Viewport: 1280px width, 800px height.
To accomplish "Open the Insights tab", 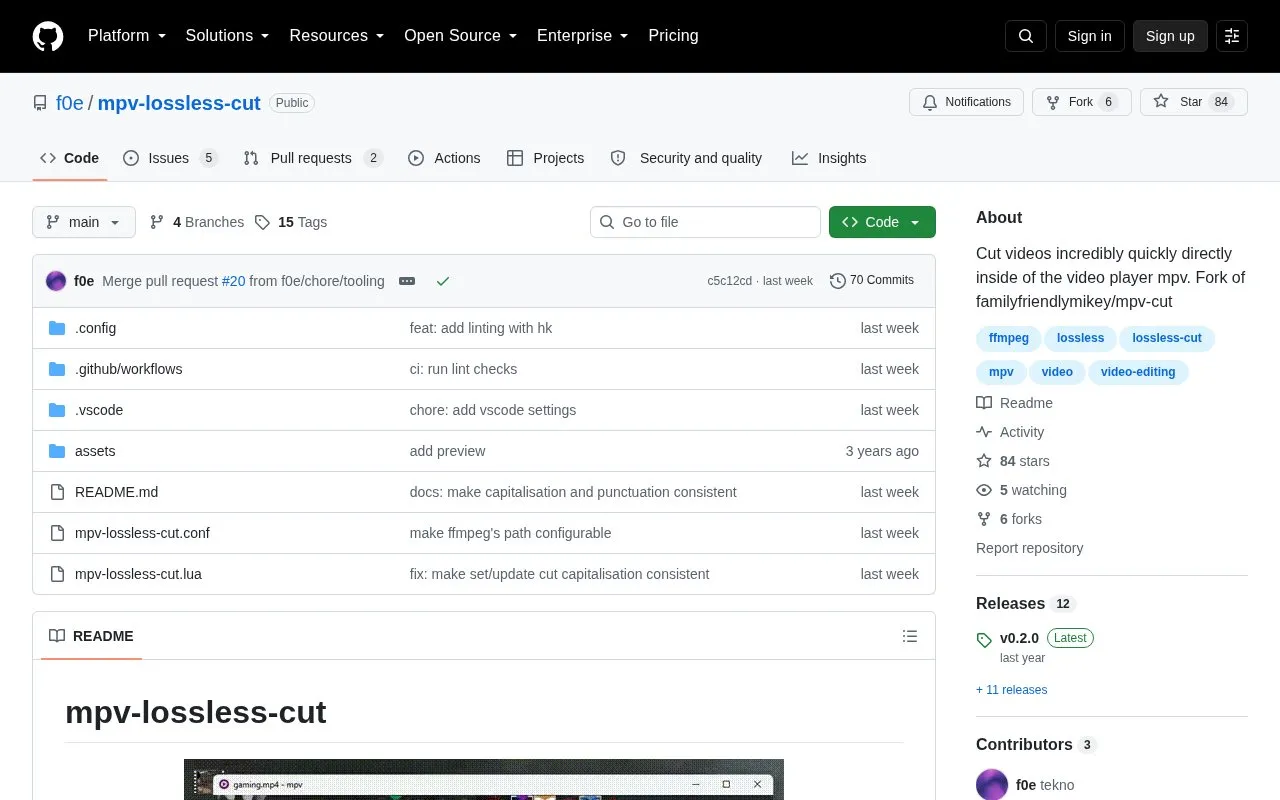I will pyautogui.click(x=829, y=158).
